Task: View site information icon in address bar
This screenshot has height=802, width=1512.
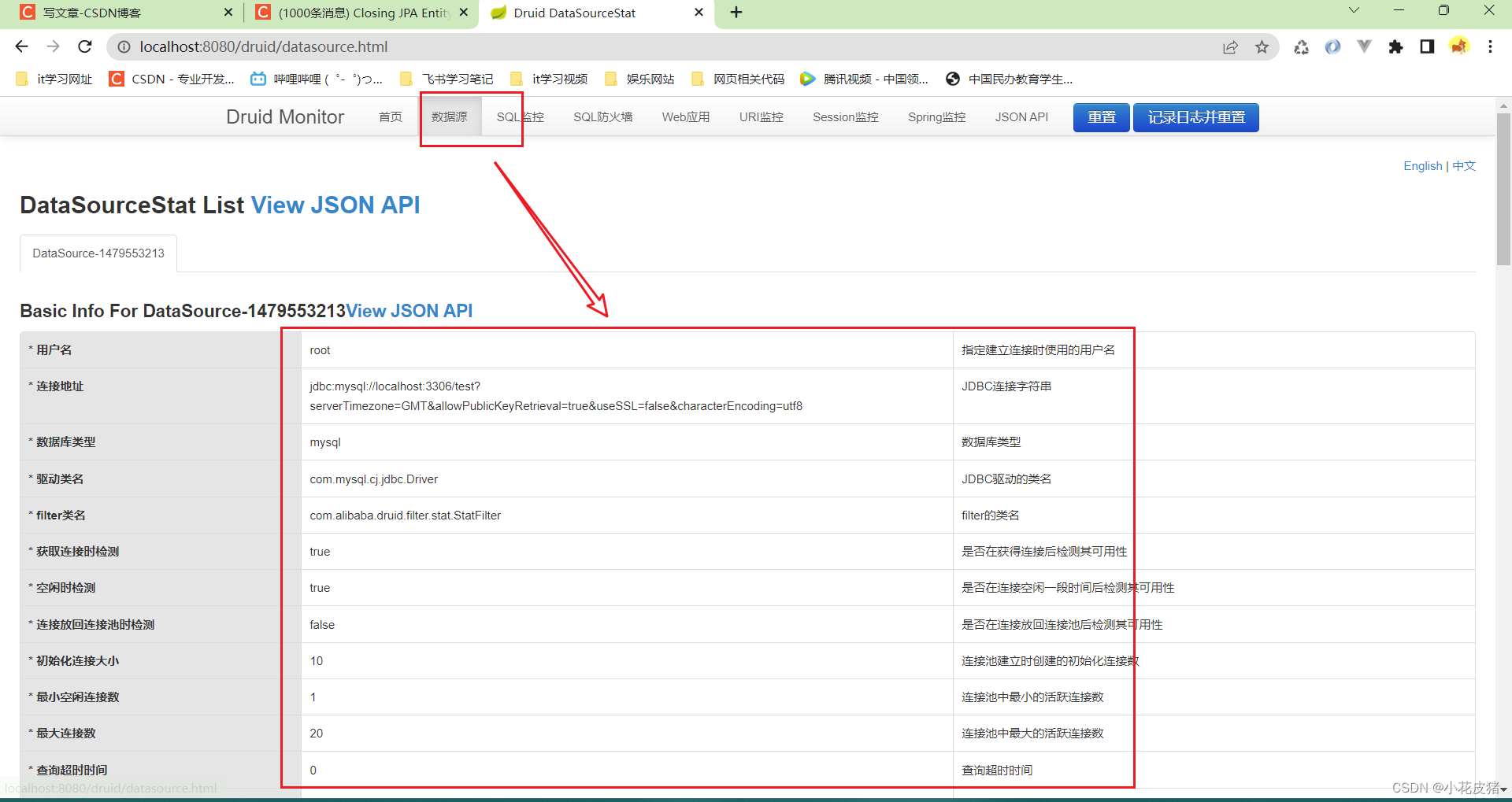Action: pyautogui.click(x=124, y=47)
